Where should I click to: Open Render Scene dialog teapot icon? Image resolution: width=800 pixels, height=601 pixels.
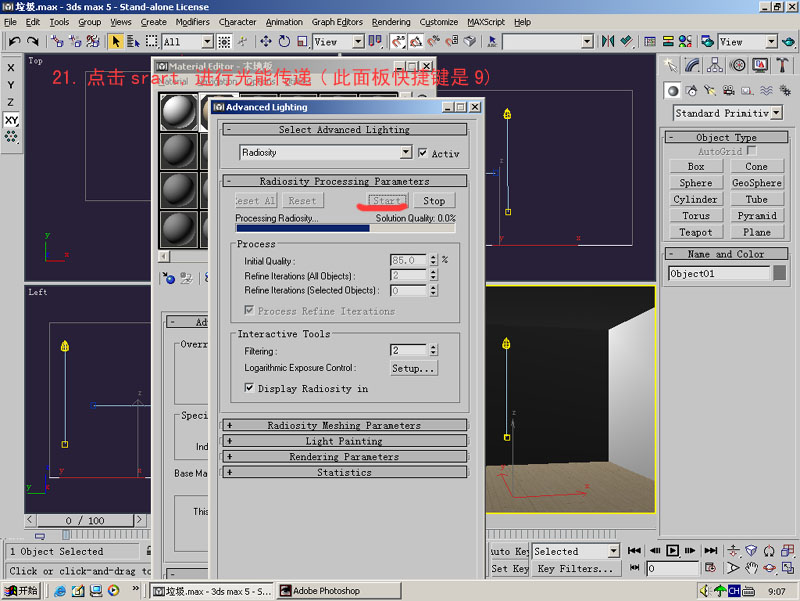(x=707, y=41)
